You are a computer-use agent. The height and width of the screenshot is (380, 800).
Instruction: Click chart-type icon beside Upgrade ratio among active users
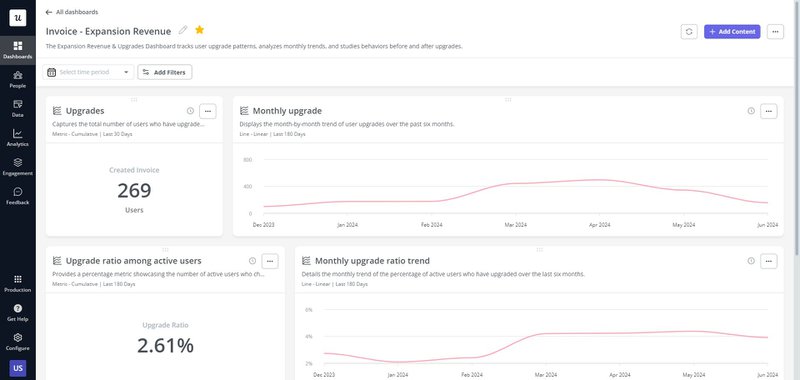click(x=57, y=261)
